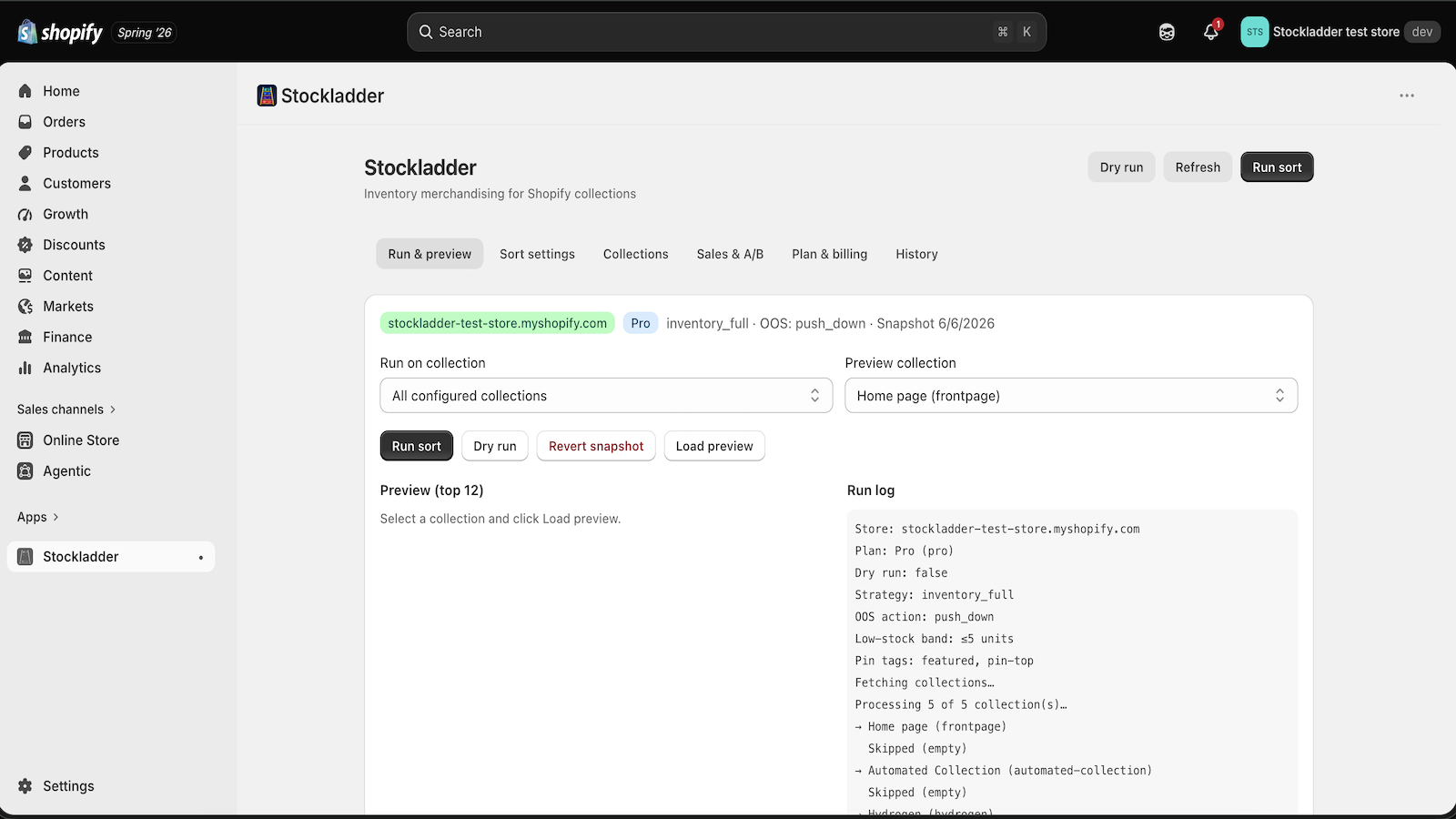Image resolution: width=1456 pixels, height=819 pixels.
Task: Click the Orders inbox icon
Action: (x=25, y=122)
